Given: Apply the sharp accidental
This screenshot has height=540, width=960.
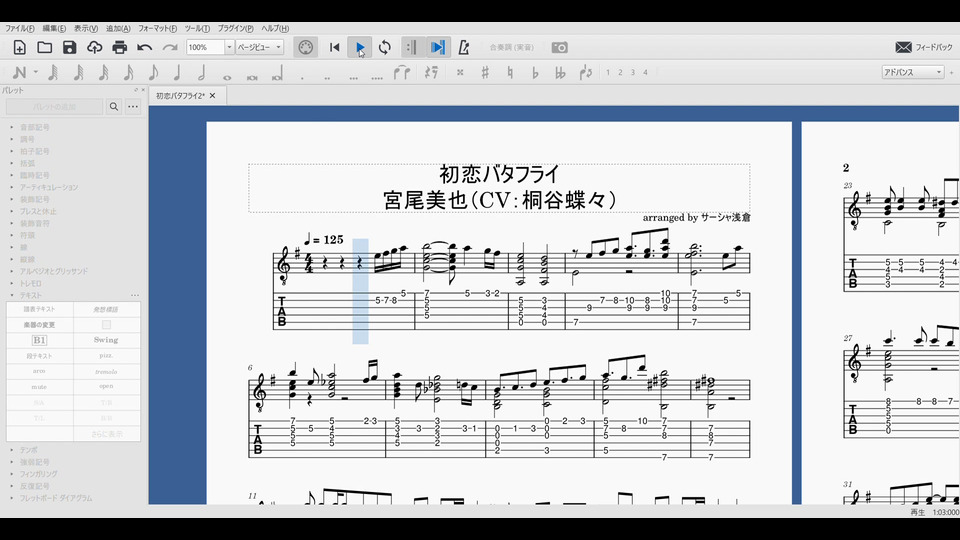Looking at the screenshot, I should pyautogui.click(x=485, y=72).
